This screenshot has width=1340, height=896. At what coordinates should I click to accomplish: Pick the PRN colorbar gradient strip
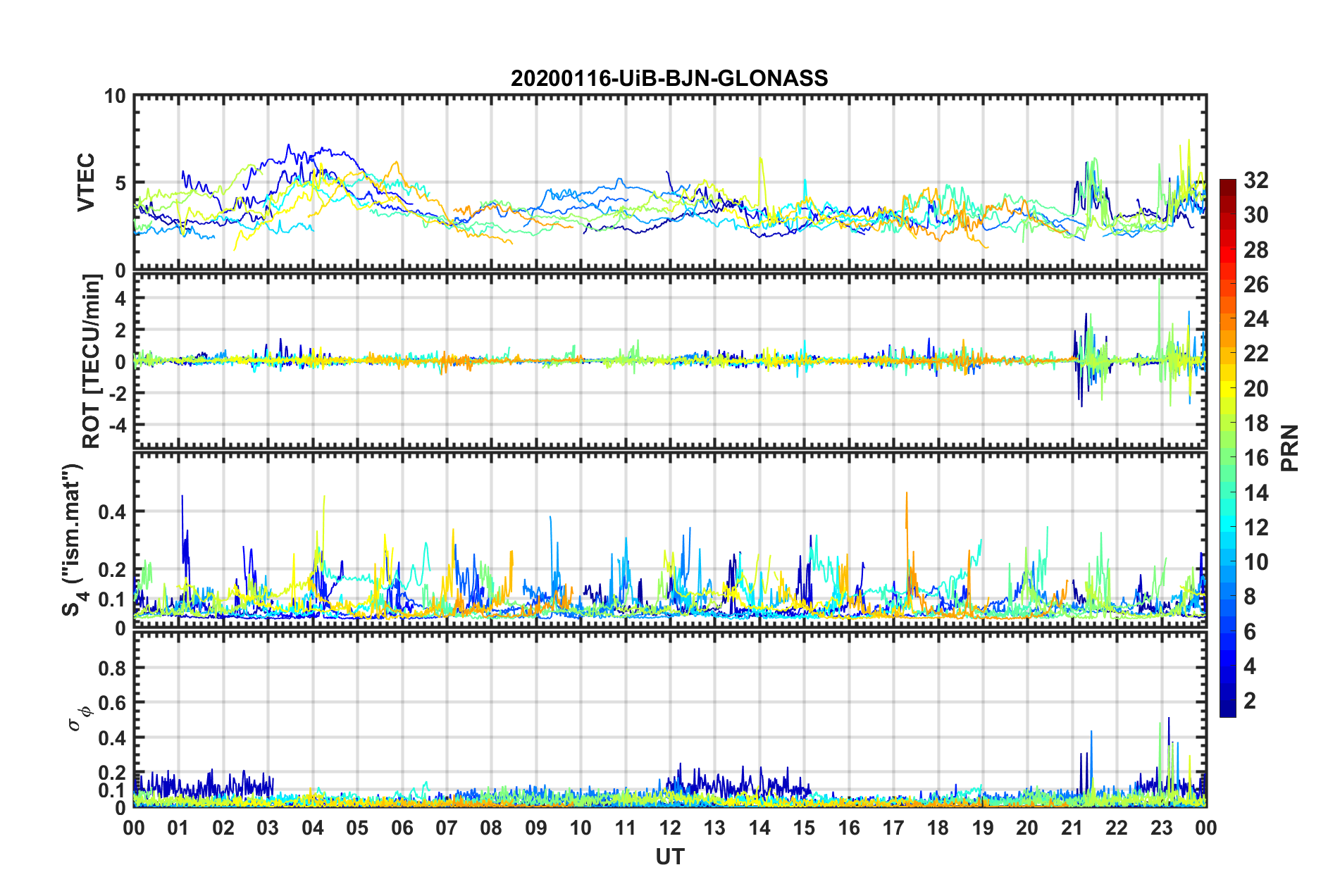(1227, 448)
